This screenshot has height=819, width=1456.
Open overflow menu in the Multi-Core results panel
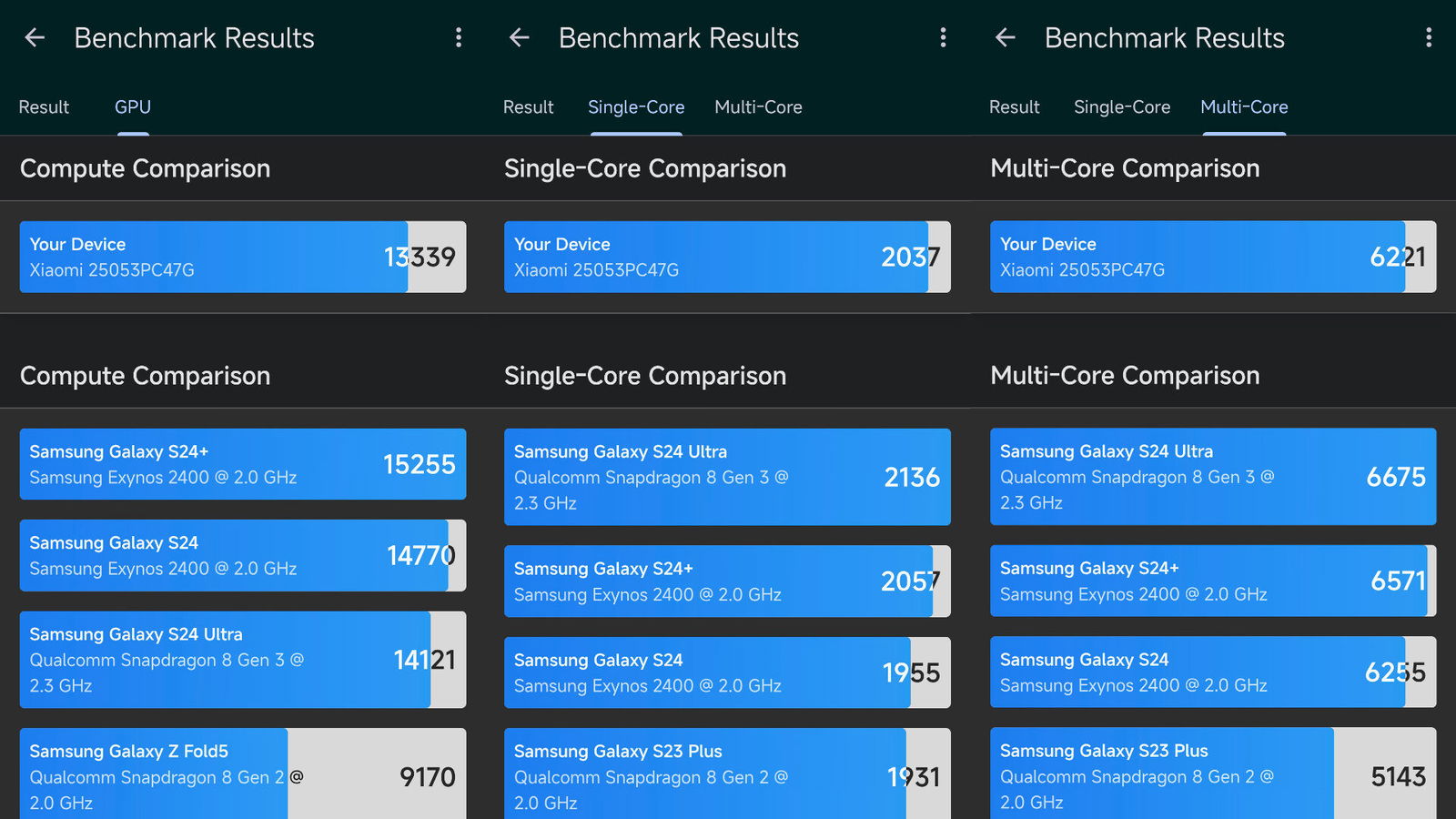click(1429, 37)
